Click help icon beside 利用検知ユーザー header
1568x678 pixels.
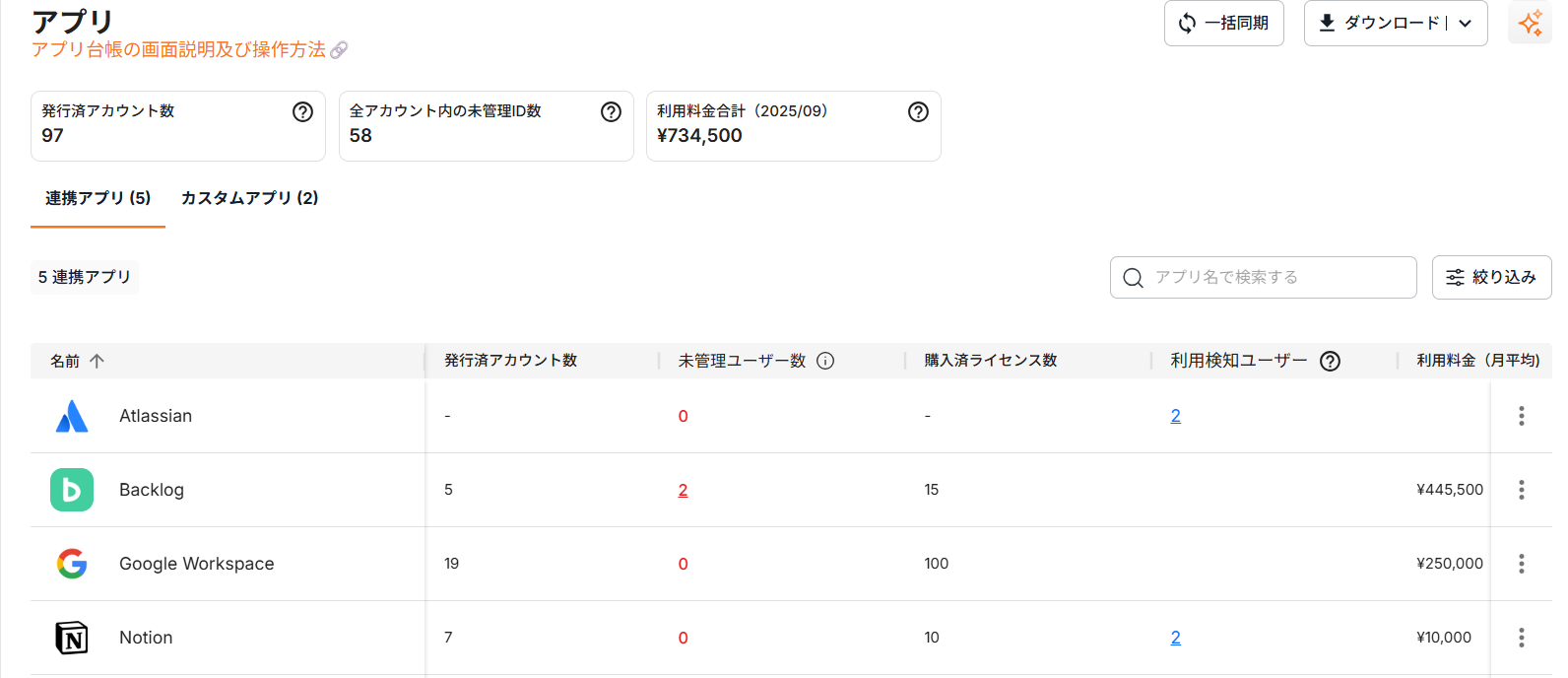(x=1330, y=361)
